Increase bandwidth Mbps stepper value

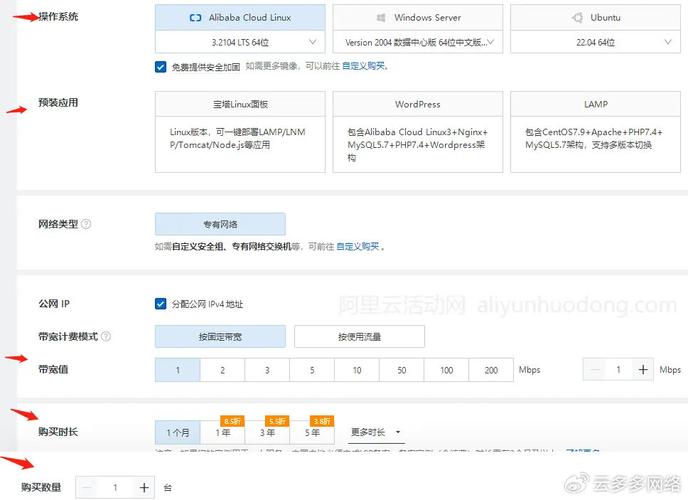coord(643,369)
